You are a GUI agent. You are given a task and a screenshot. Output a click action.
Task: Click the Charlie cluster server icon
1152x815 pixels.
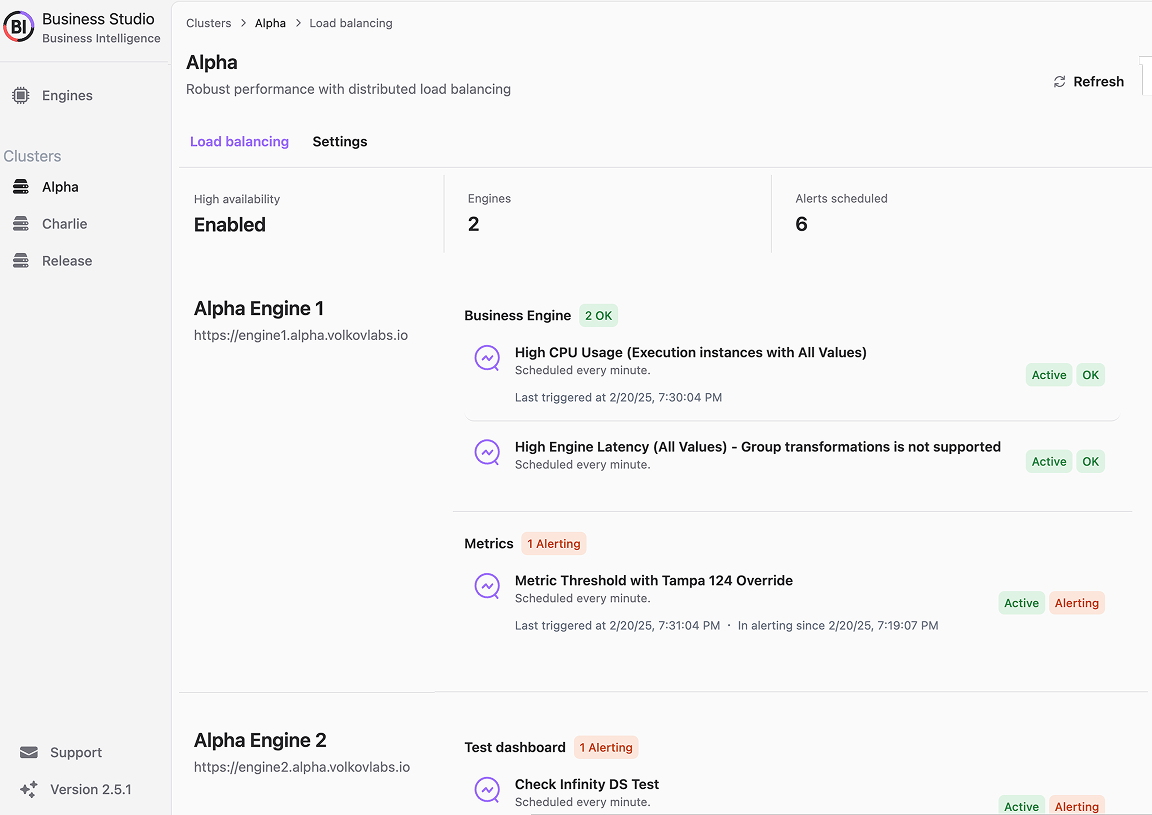(21, 224)
